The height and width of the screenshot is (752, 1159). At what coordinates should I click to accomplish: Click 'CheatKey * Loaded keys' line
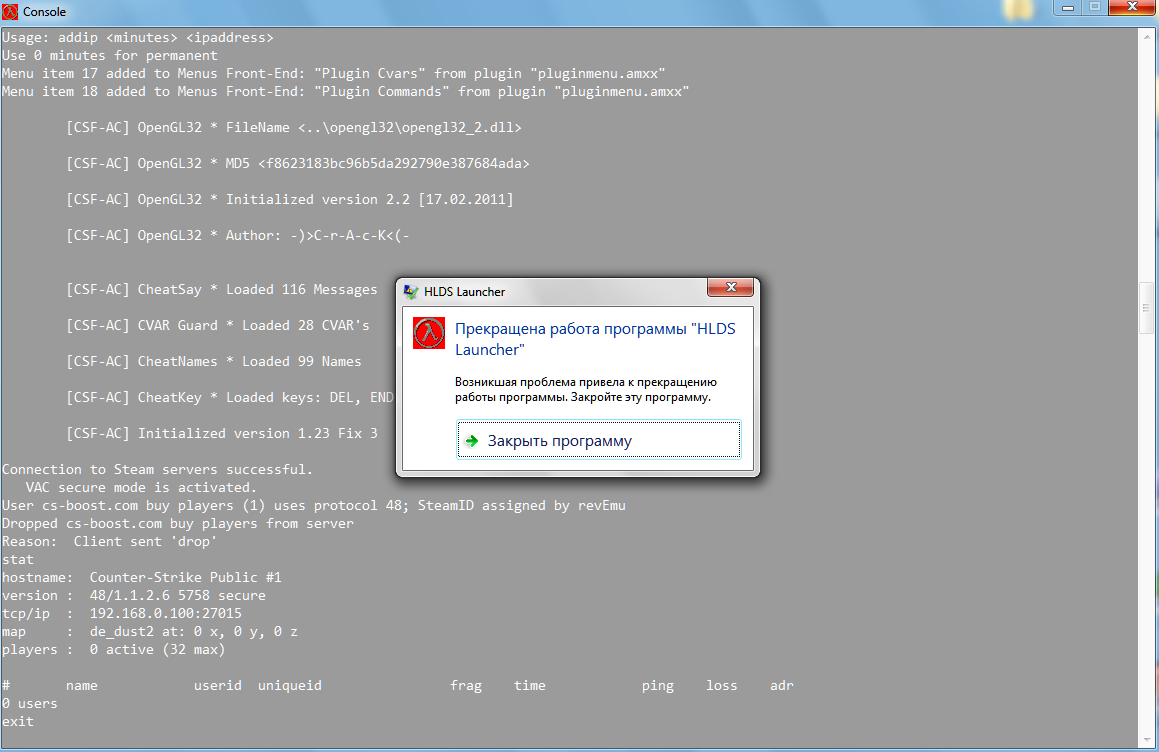tap(230, 398)
